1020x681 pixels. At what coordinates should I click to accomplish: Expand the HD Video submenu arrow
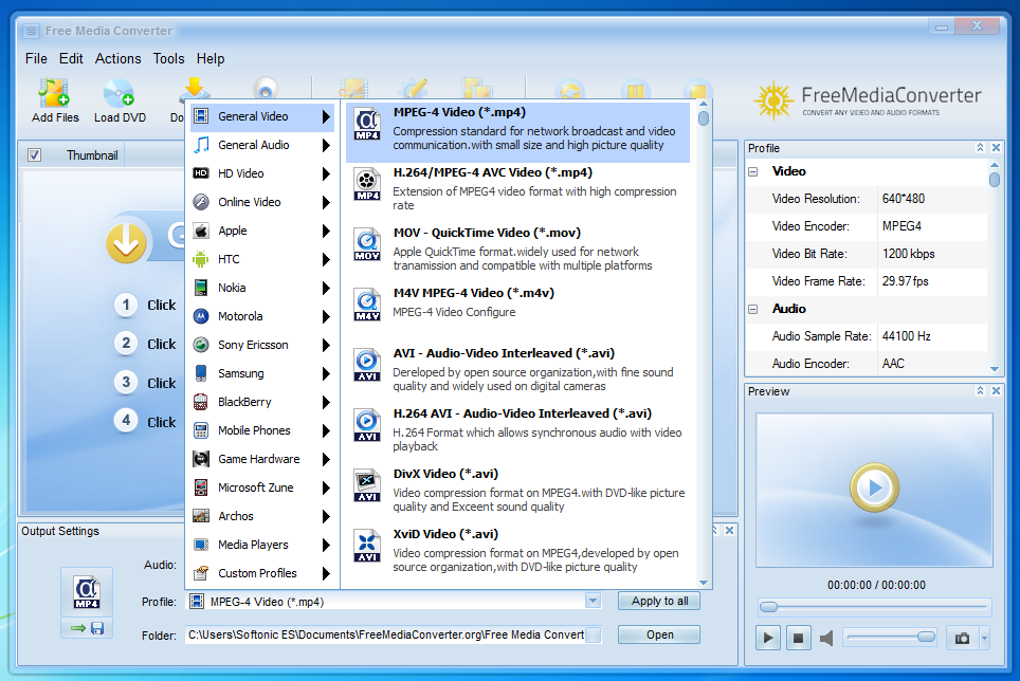pyautogui.click(x=326, y=174)
